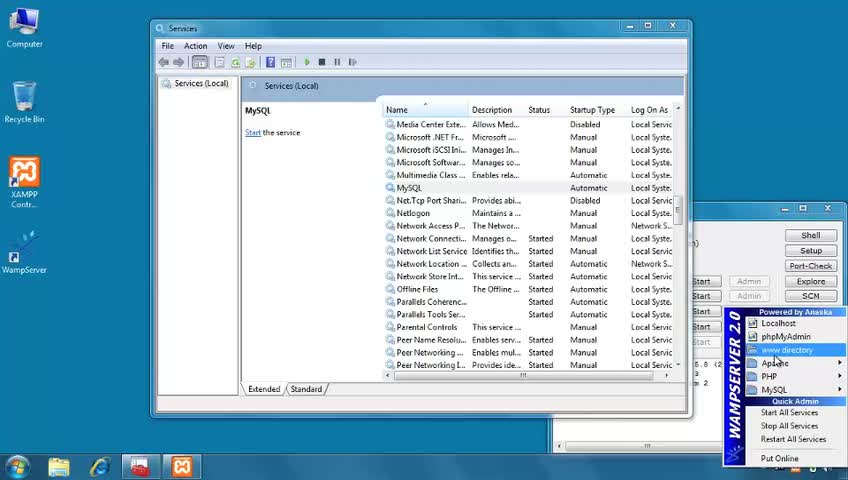This screenshot has width=848, height=480.
Task: Sort services by the Name column header
Action: [x=425, y=110]
